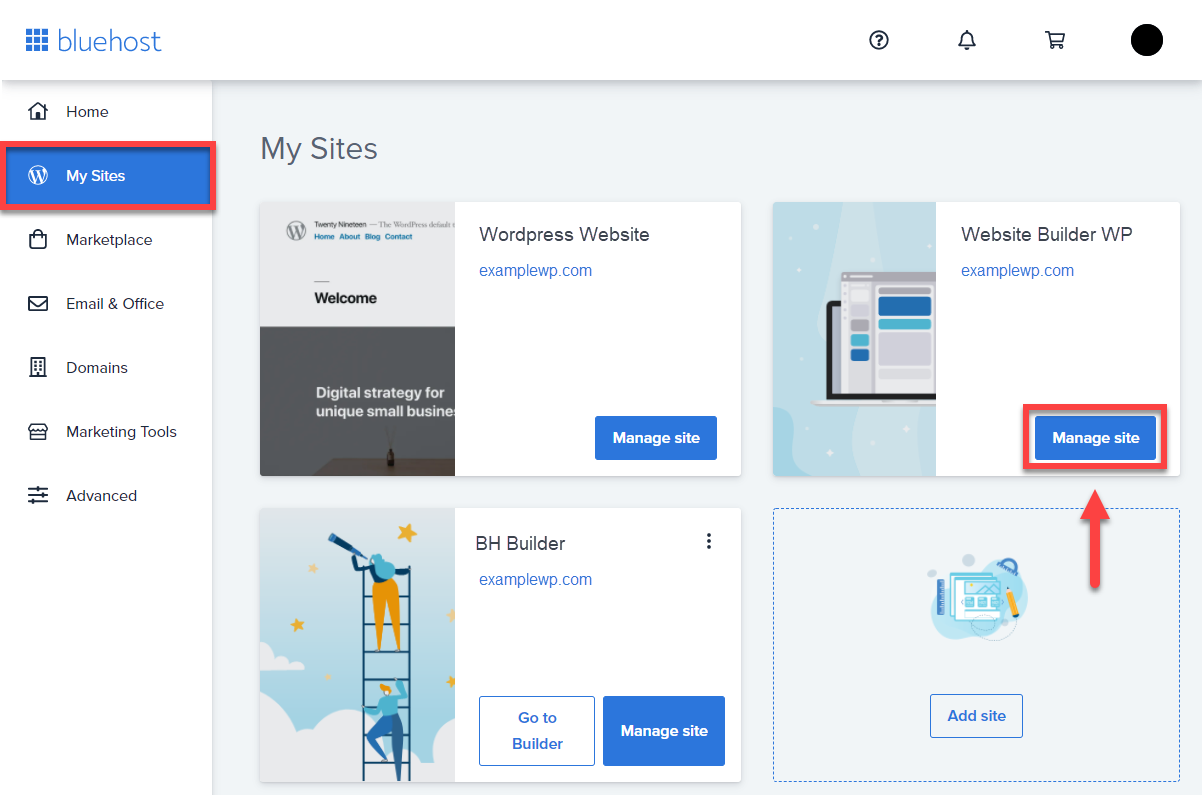Click the BH Builder ladder illustration thumbnail
The image size is (1202, 795).
[x=357, y=645]
